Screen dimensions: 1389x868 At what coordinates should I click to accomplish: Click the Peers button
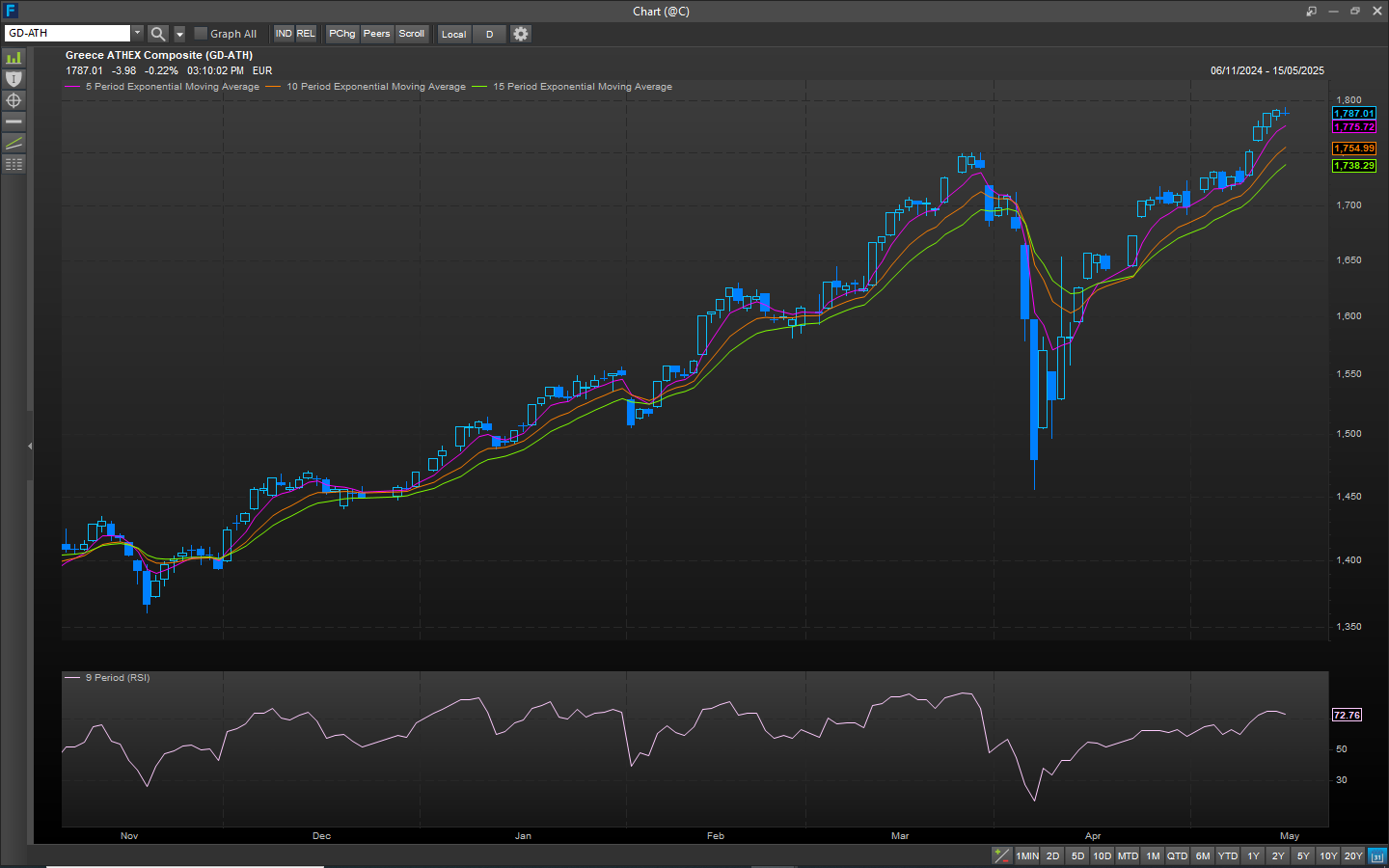(x=376, y=34)
